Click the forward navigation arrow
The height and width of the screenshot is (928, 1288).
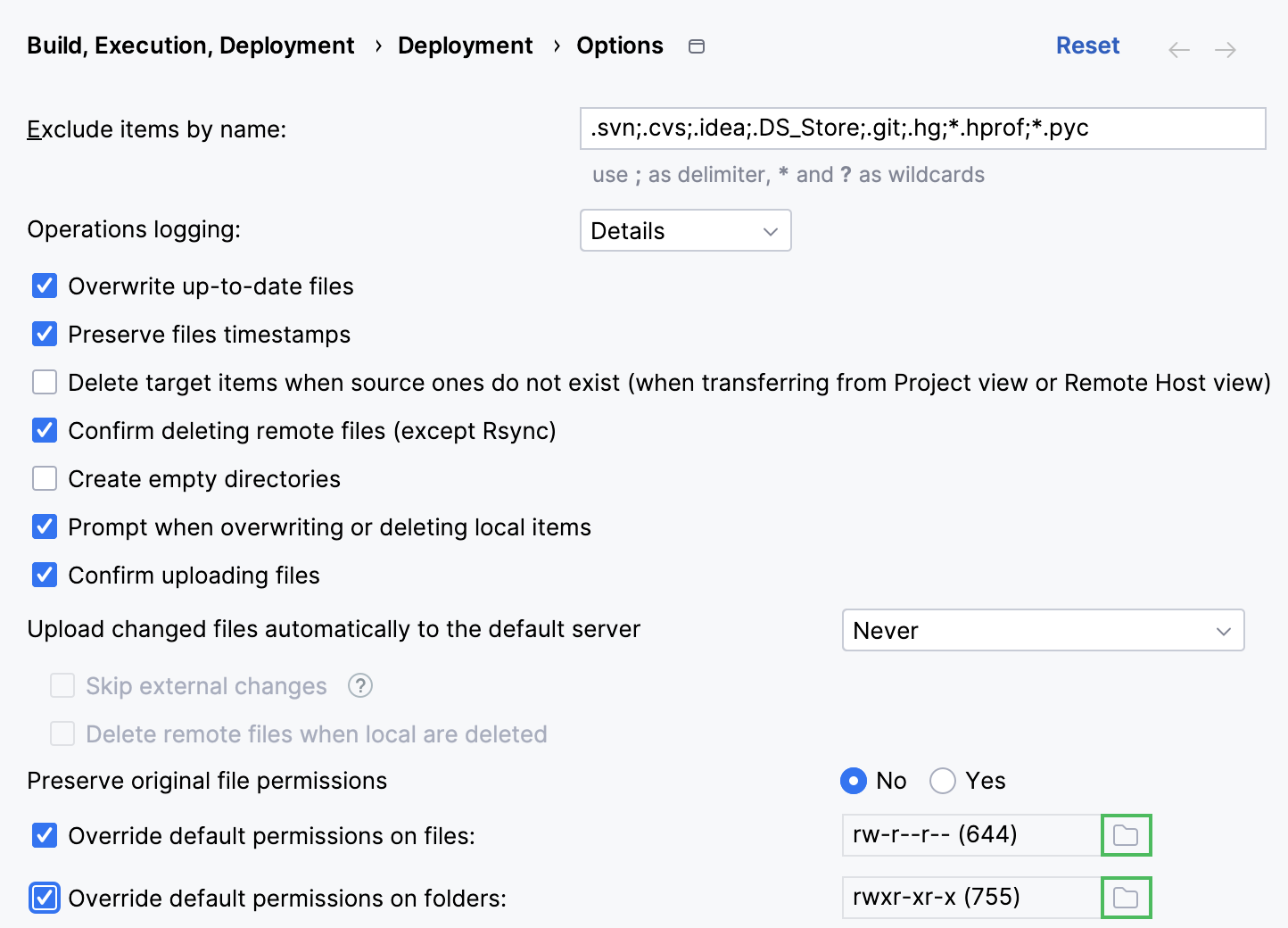click(1224, 49)
